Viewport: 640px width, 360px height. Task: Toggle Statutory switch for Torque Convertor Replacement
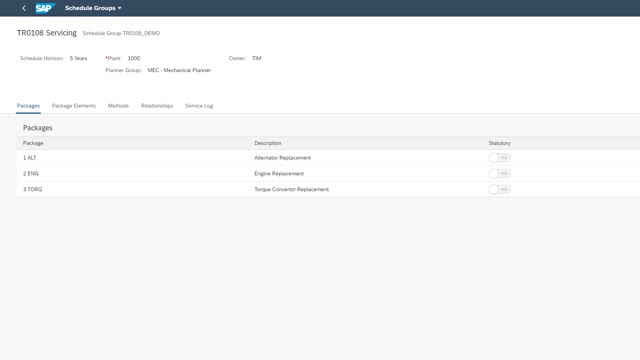point(500,189)
